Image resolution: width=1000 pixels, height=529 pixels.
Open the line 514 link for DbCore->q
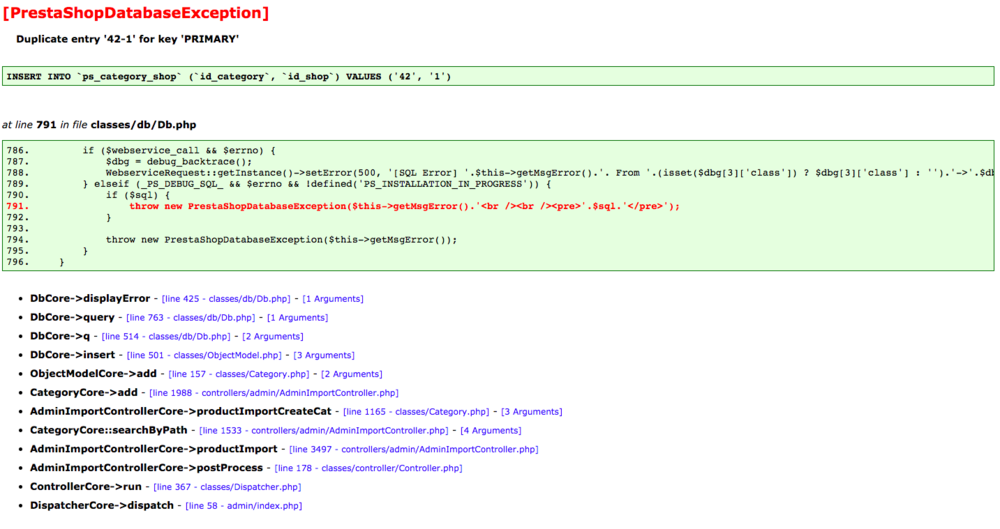(x=166, y=336)
